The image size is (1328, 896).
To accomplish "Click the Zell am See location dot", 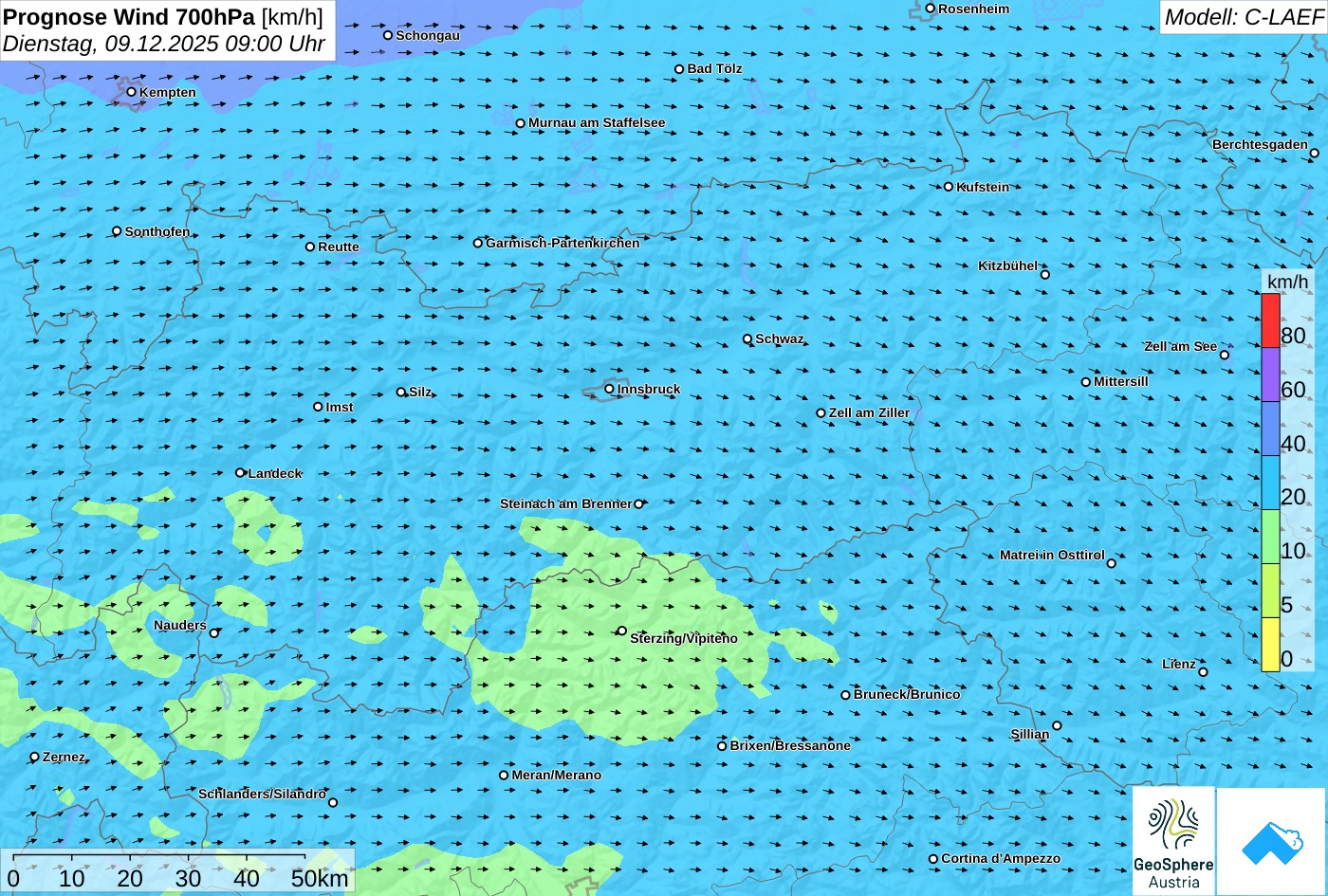I will point(1225,355).
